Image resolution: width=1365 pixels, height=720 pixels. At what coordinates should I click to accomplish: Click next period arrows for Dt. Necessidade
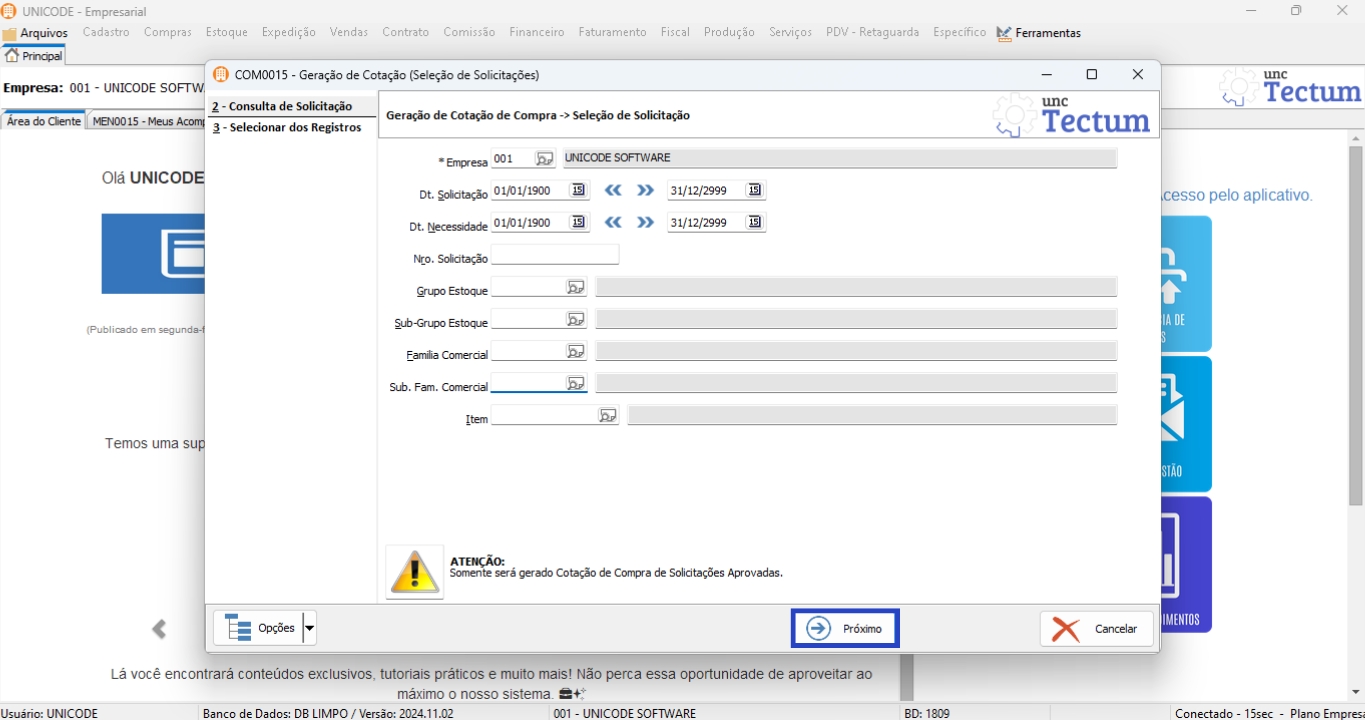[645, 223]
